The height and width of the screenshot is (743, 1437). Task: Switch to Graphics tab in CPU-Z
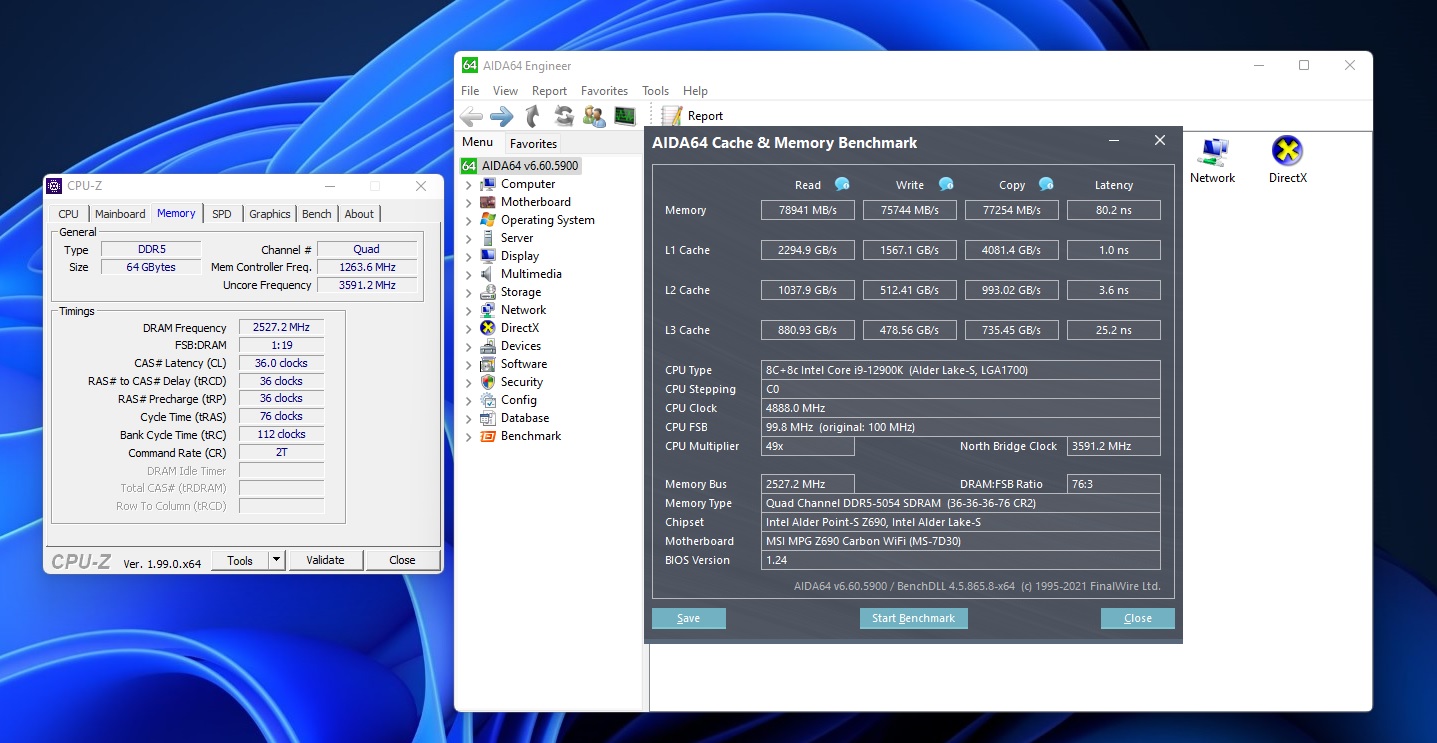click(x=270, y=214)
